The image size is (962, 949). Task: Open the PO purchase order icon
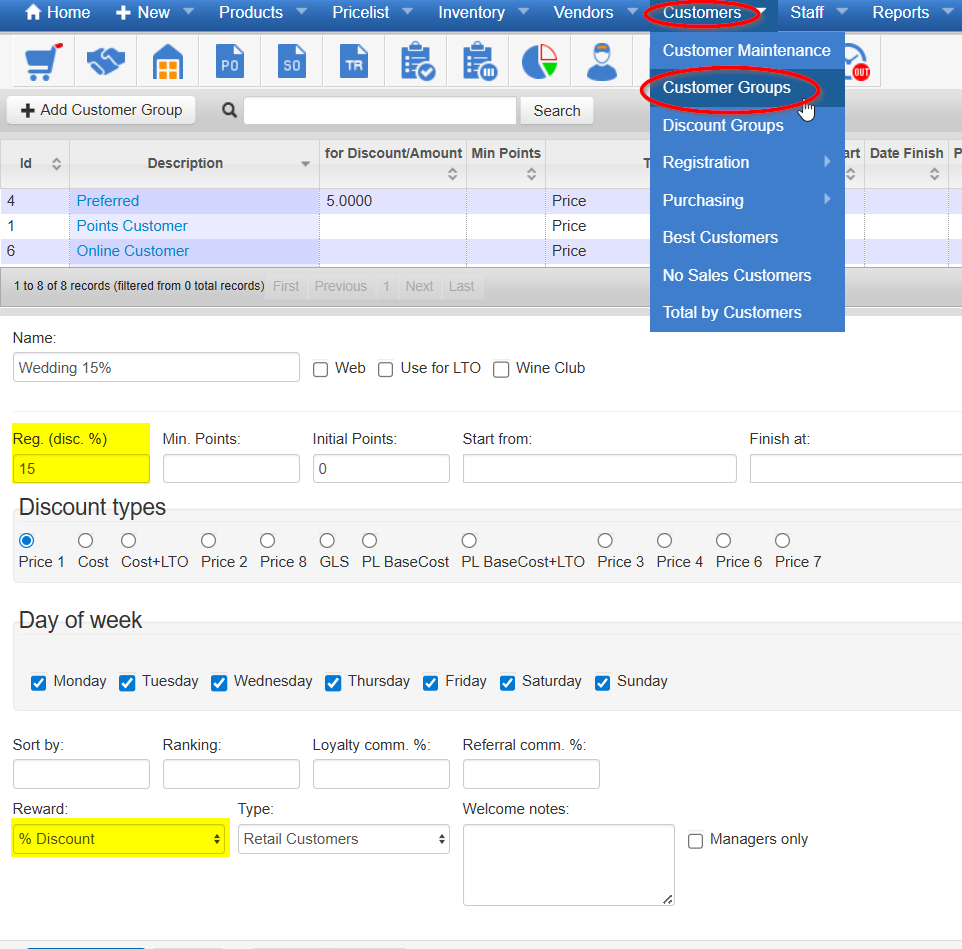point(229,61)
